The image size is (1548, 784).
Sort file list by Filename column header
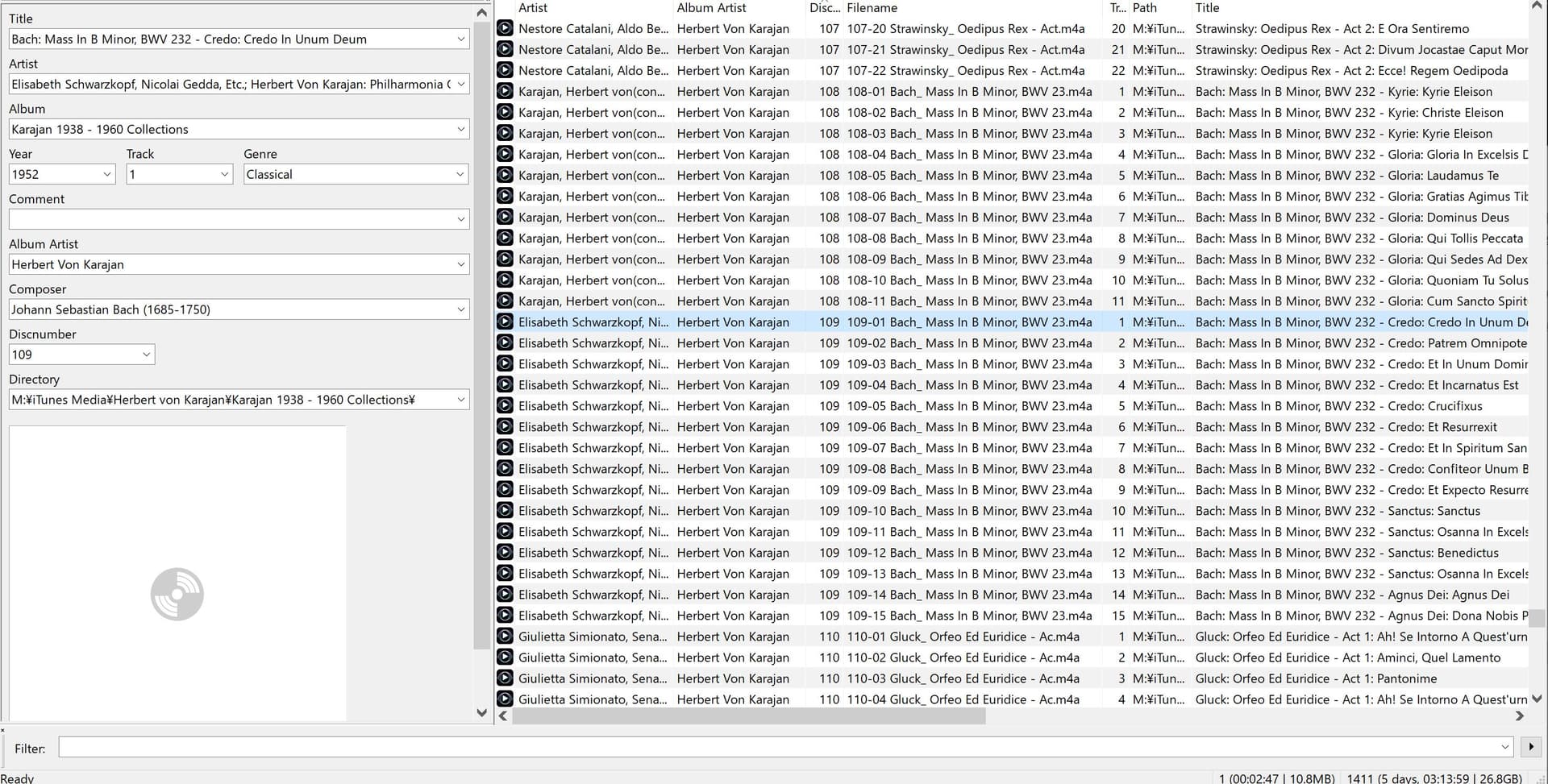tap(872, 8)
